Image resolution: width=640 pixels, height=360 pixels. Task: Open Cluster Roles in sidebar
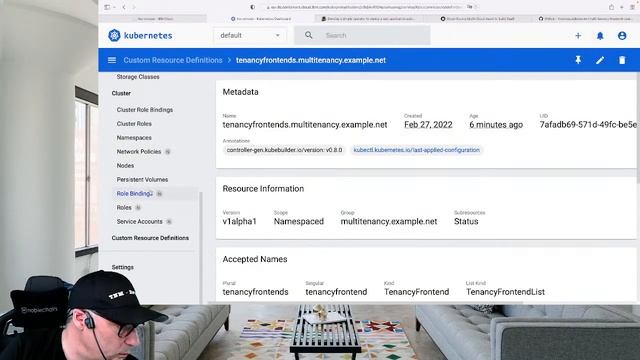134,124
